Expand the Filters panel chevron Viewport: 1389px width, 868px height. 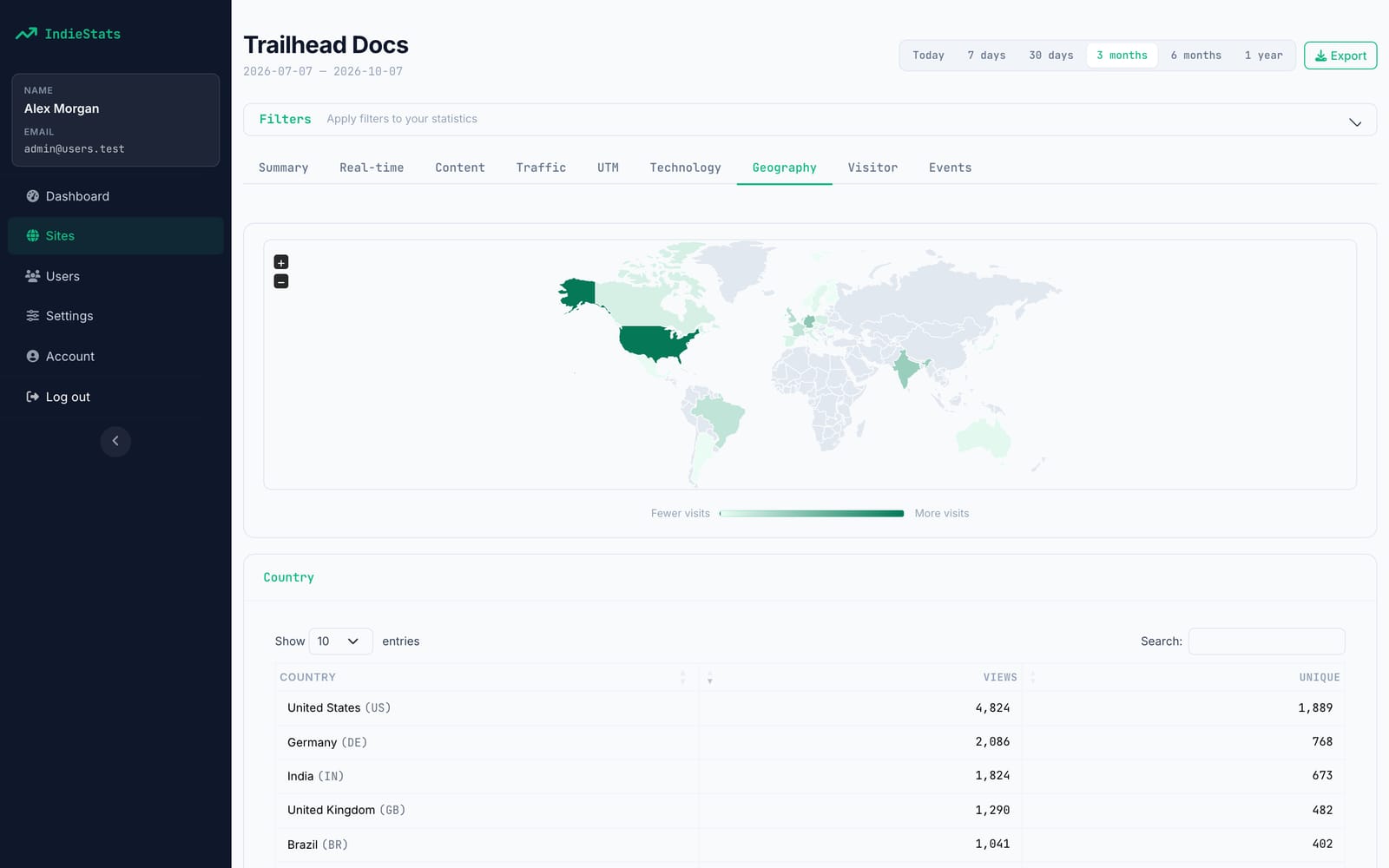(1355, 122)
